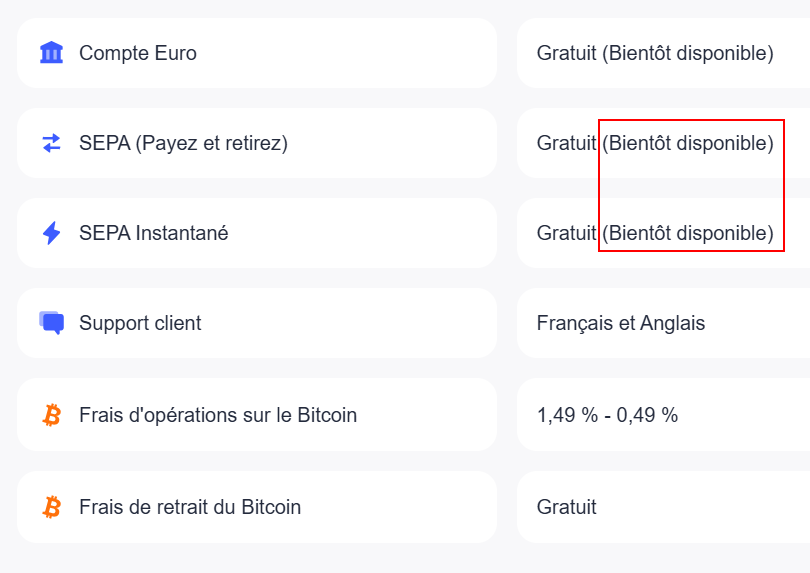The height and width of the screenshot is (573, 810).
Task: Click the word Gratuit in the Compte Euro row
Action: click(567, 53)
